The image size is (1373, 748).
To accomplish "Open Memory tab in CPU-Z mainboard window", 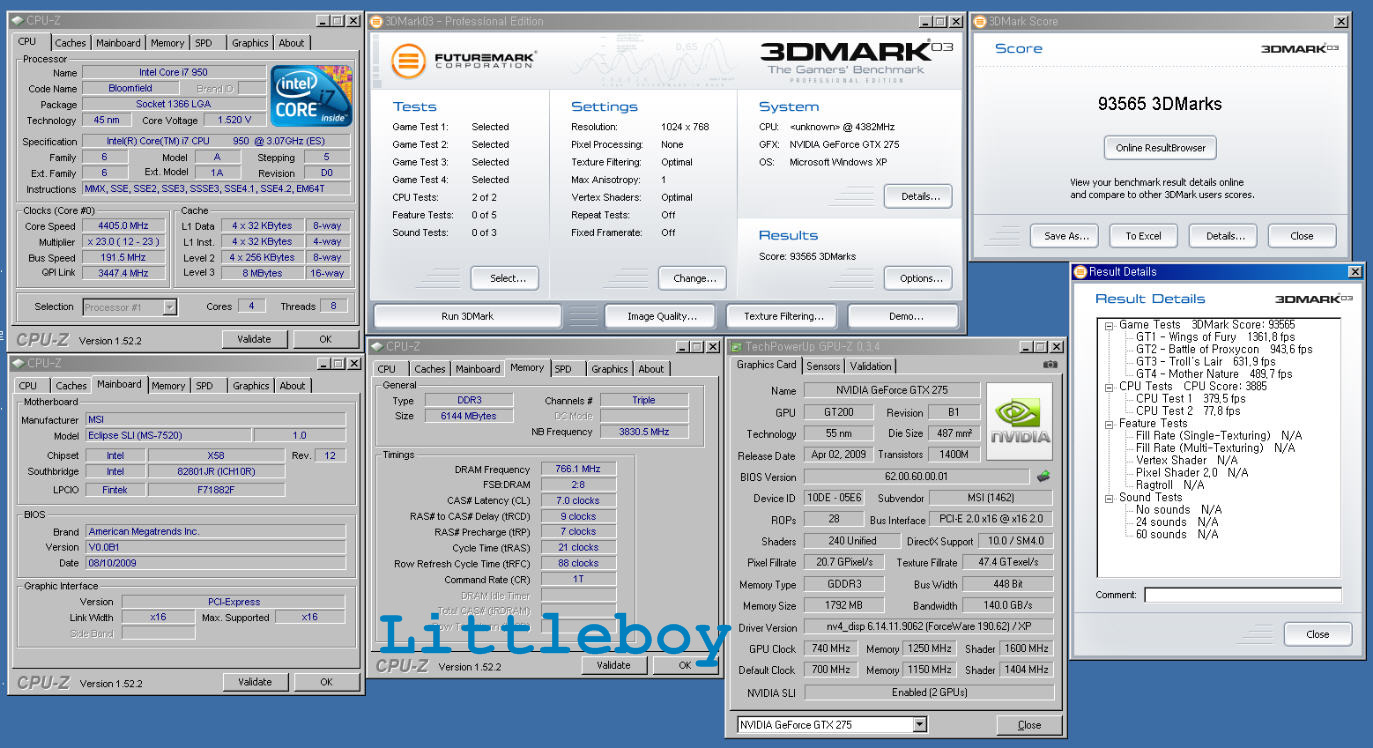I will click(x=168, y=385).
